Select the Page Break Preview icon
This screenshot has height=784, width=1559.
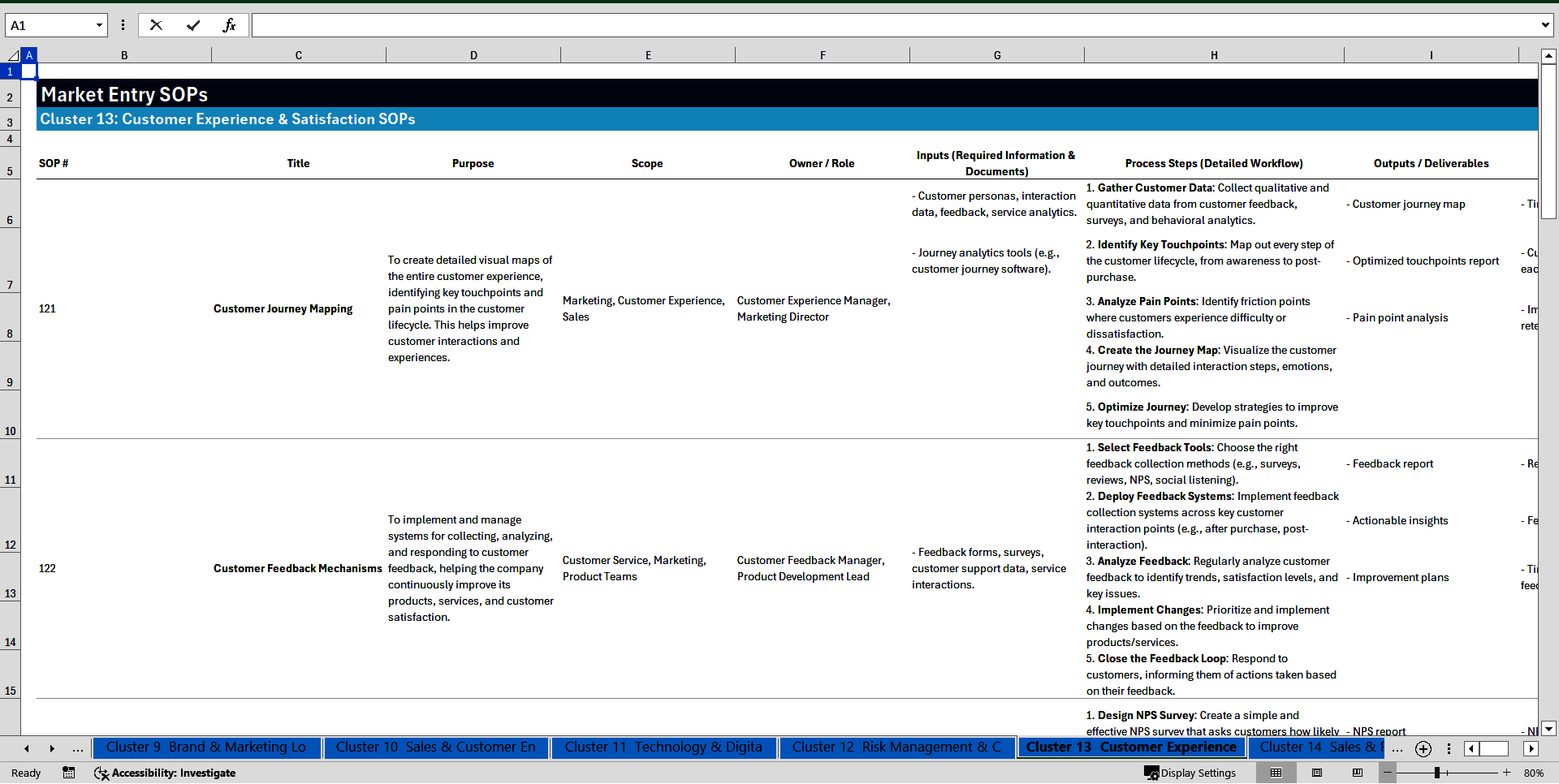(x=1359, y=773)
